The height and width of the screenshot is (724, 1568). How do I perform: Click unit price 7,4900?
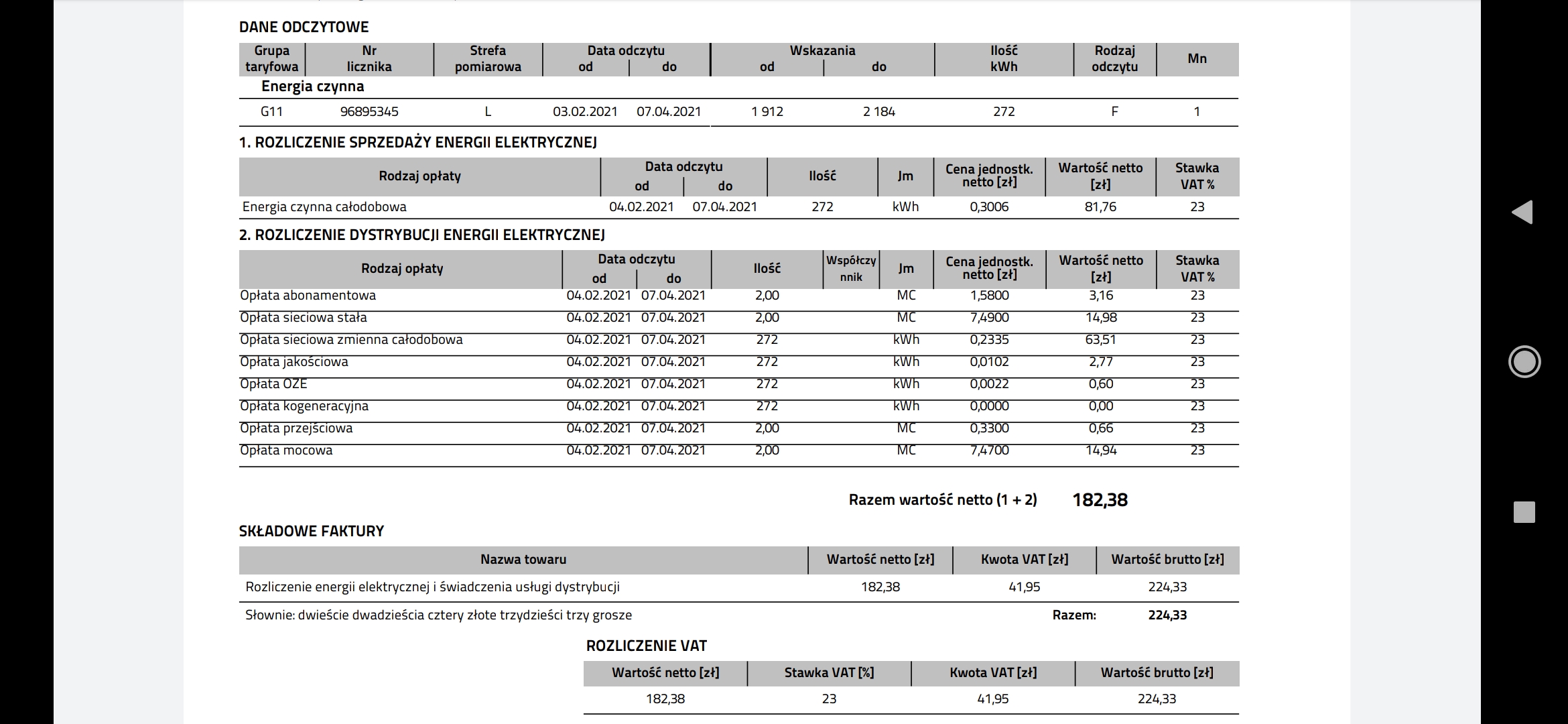pyautogui.click(x=989, y=317)
